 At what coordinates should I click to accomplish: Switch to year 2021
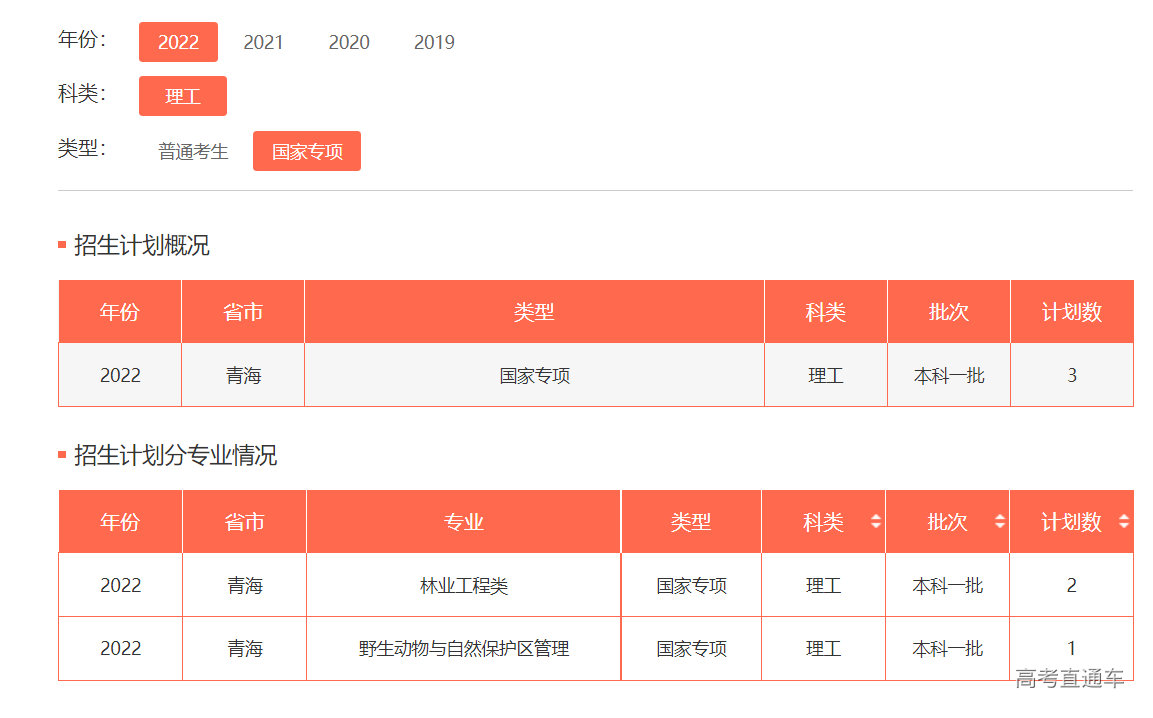(x=263, y=42)
